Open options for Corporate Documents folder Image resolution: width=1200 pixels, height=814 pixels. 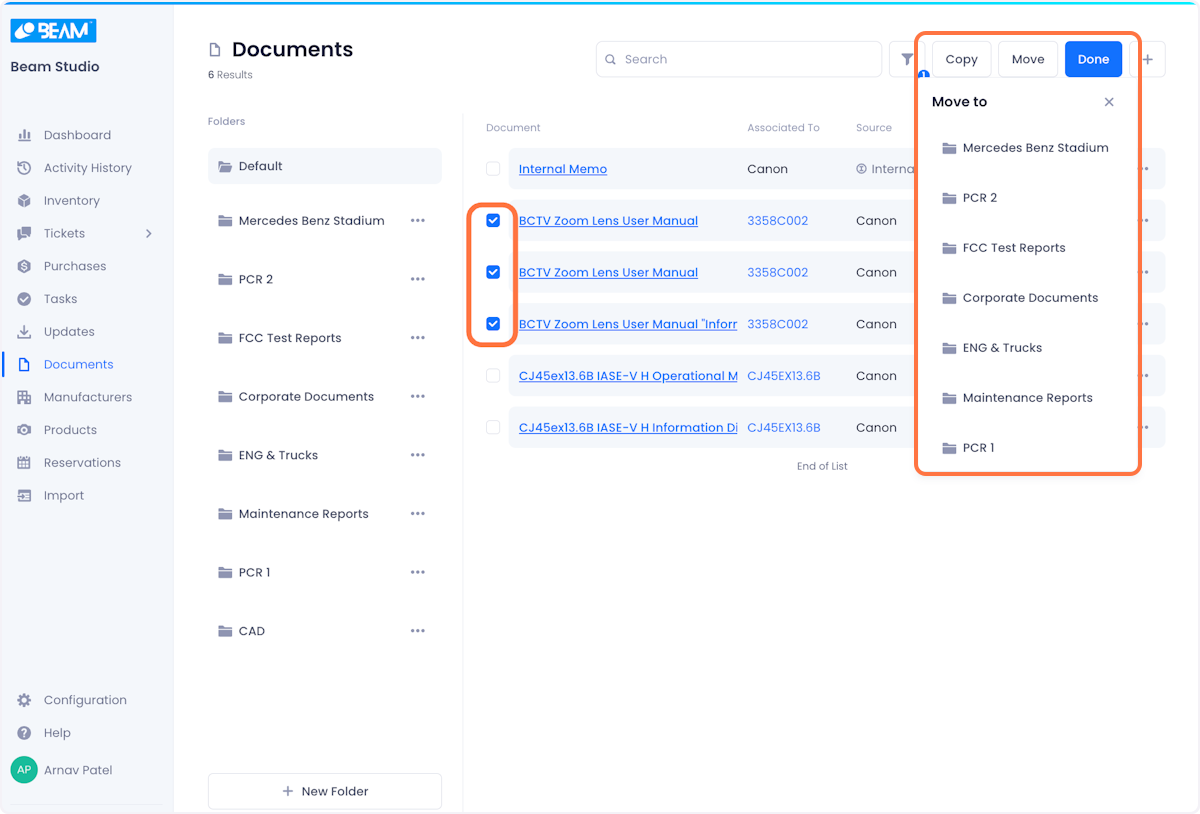418,397
